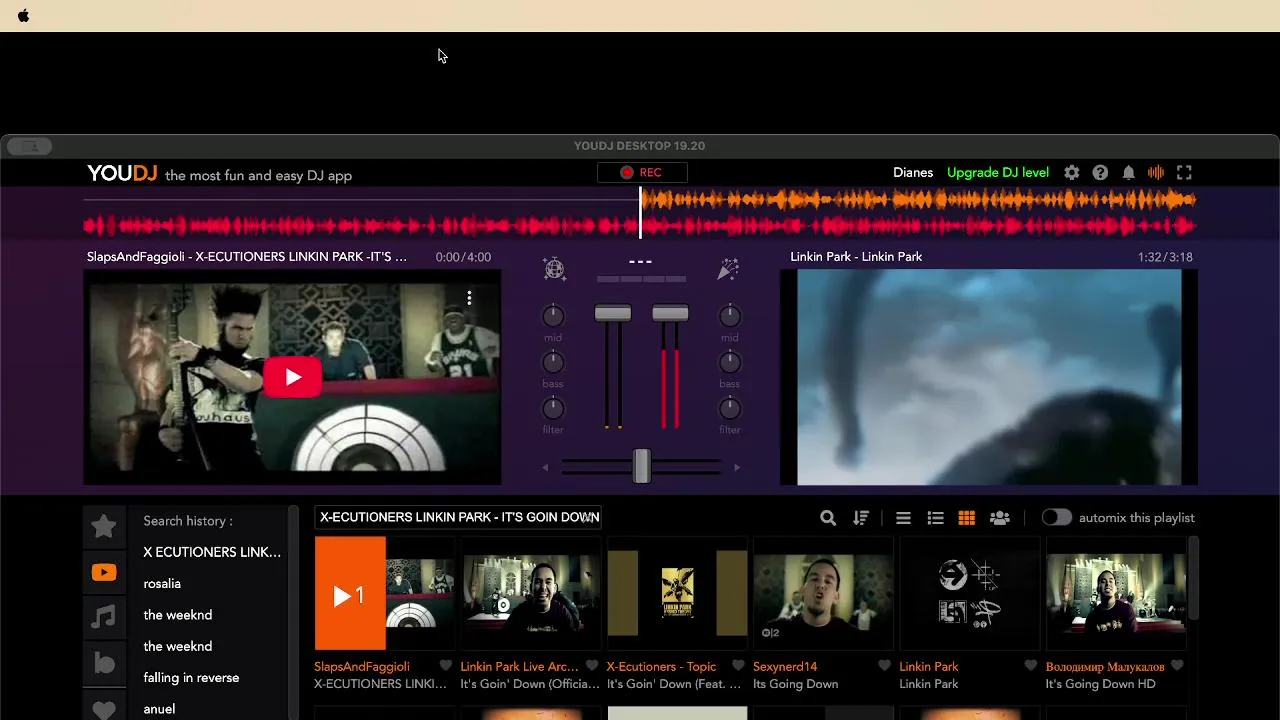Open the Apple menu
This screenshot has width=1280, height=720.
[23, 16]
